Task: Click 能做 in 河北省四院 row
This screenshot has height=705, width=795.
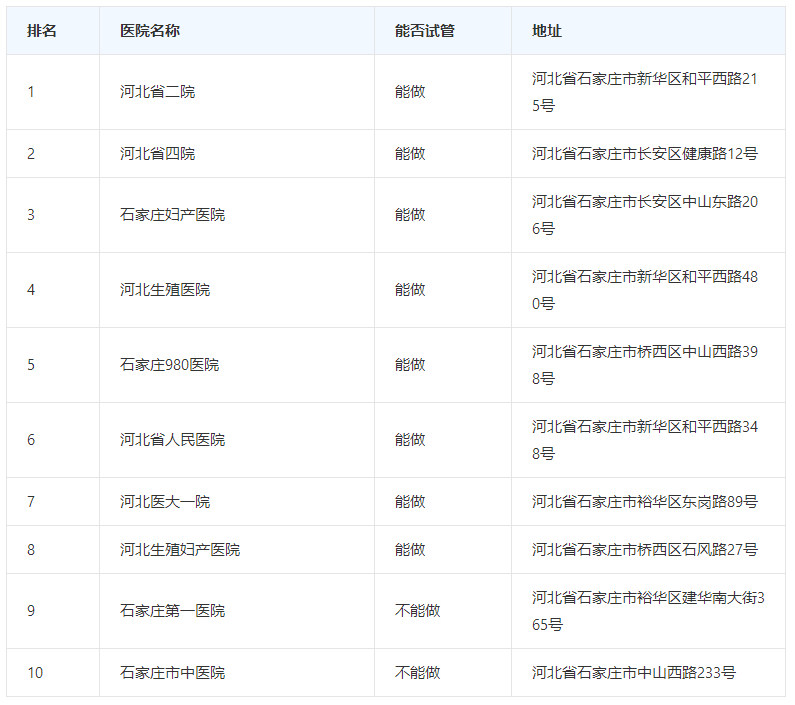Action: (410, 154)
